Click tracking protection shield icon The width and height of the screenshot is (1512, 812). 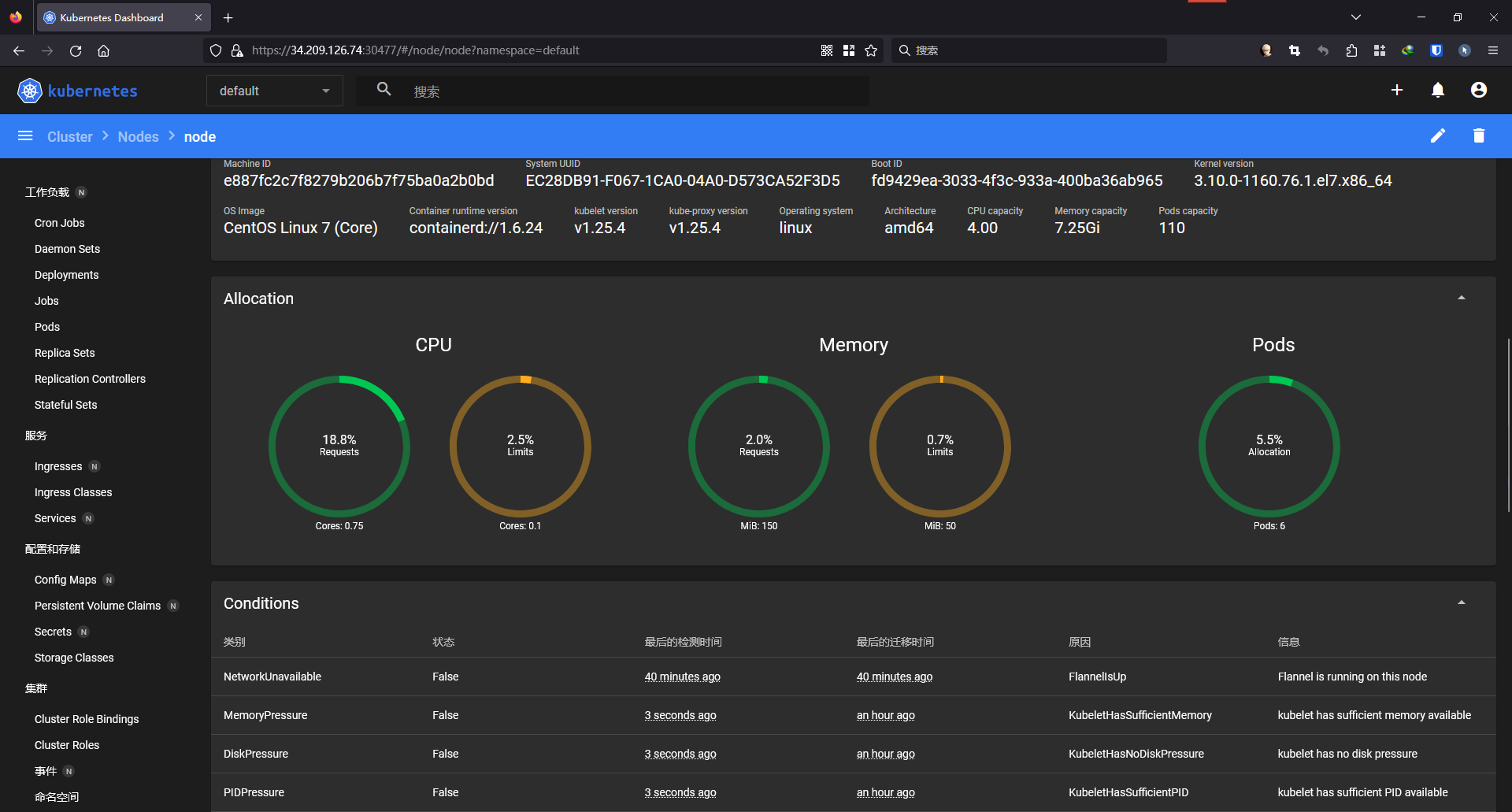tap(216, 50)
